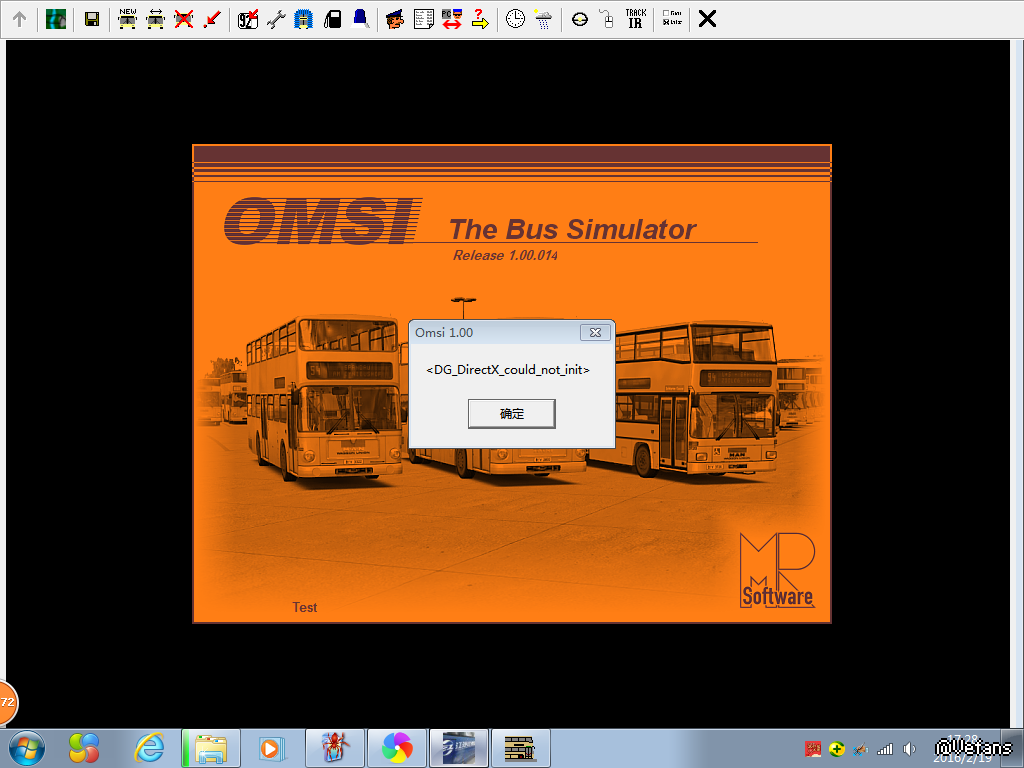The image size is (1024, 768).
Task: Click the blue bell-shaped toolbar icon
Action: pos(360,20)
